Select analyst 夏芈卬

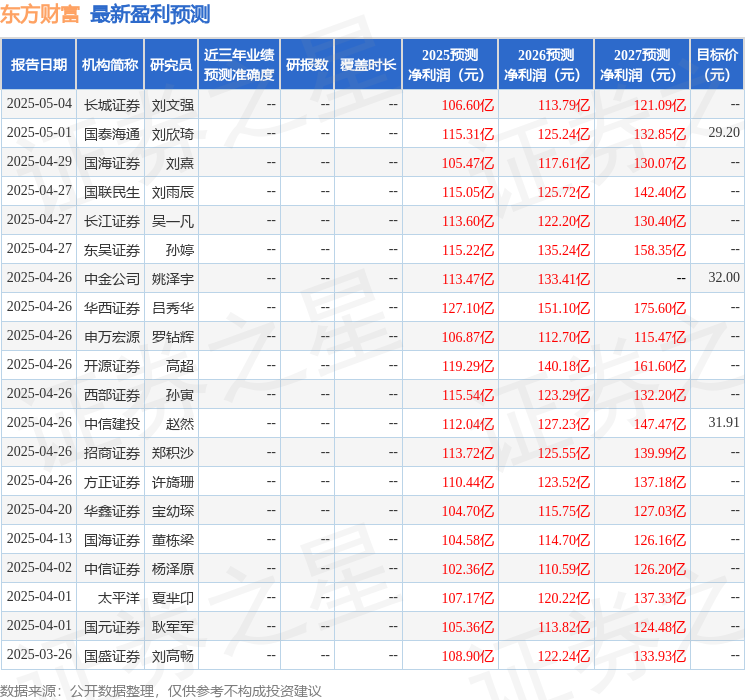[173, 598]
